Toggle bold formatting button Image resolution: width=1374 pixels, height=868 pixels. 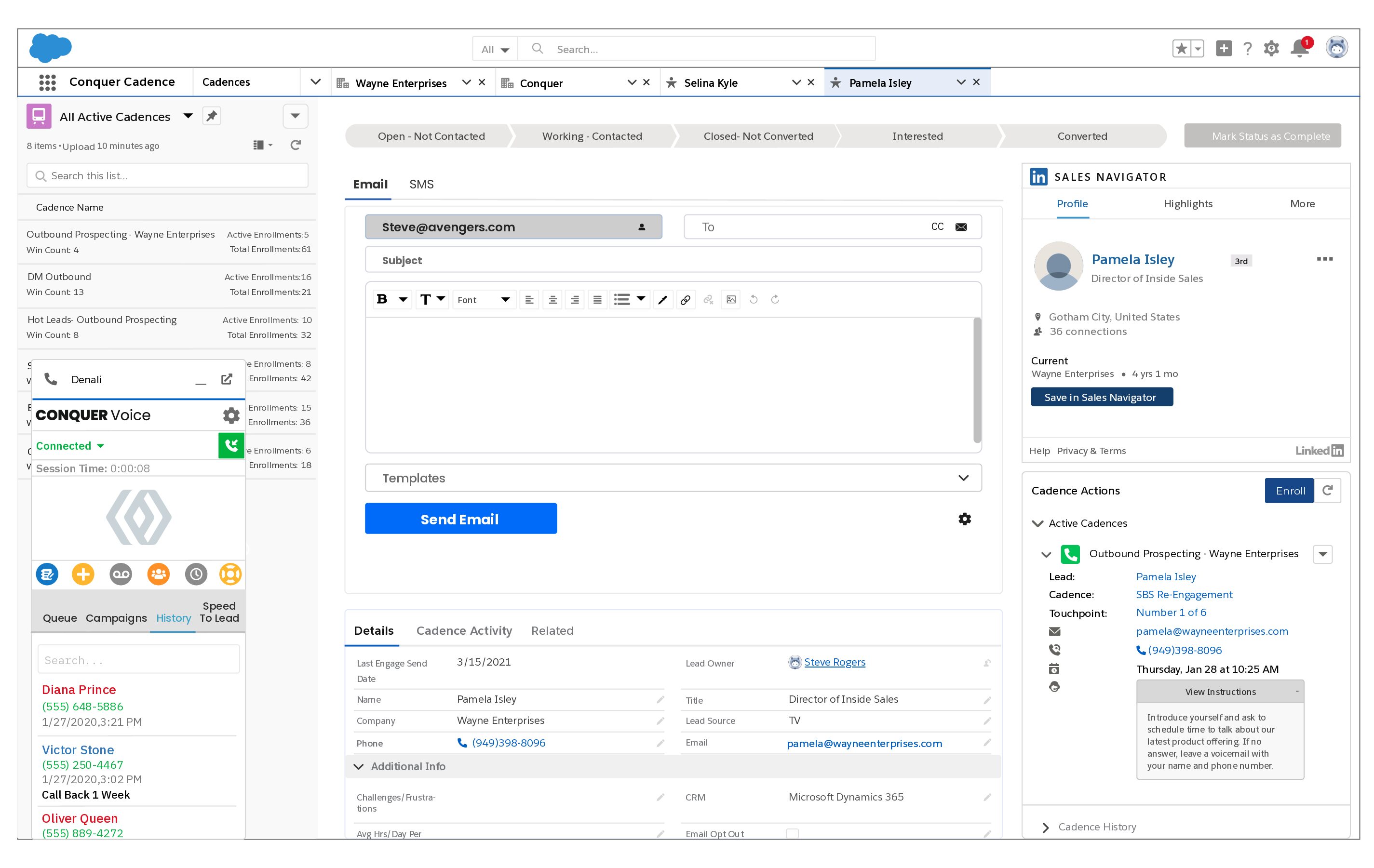(382, 299)
